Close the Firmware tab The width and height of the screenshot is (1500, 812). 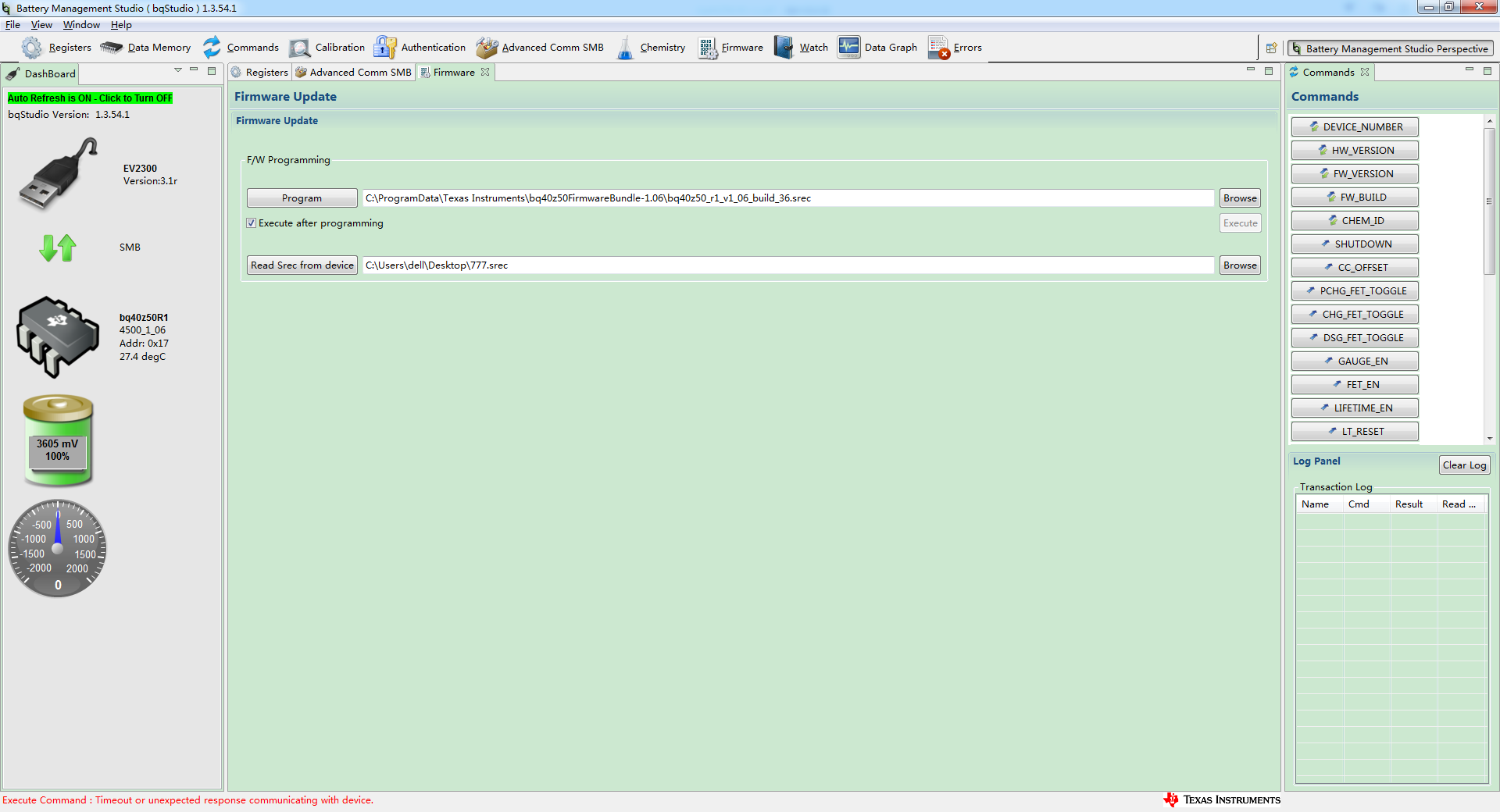tap(485, 72)
